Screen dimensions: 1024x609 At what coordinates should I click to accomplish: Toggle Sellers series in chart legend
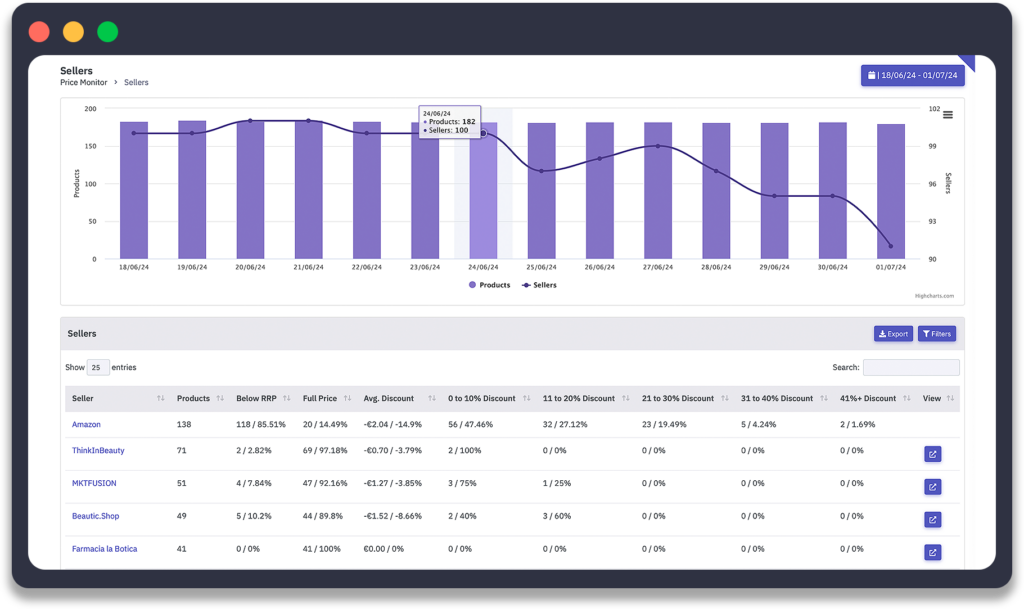click(539, 285)
